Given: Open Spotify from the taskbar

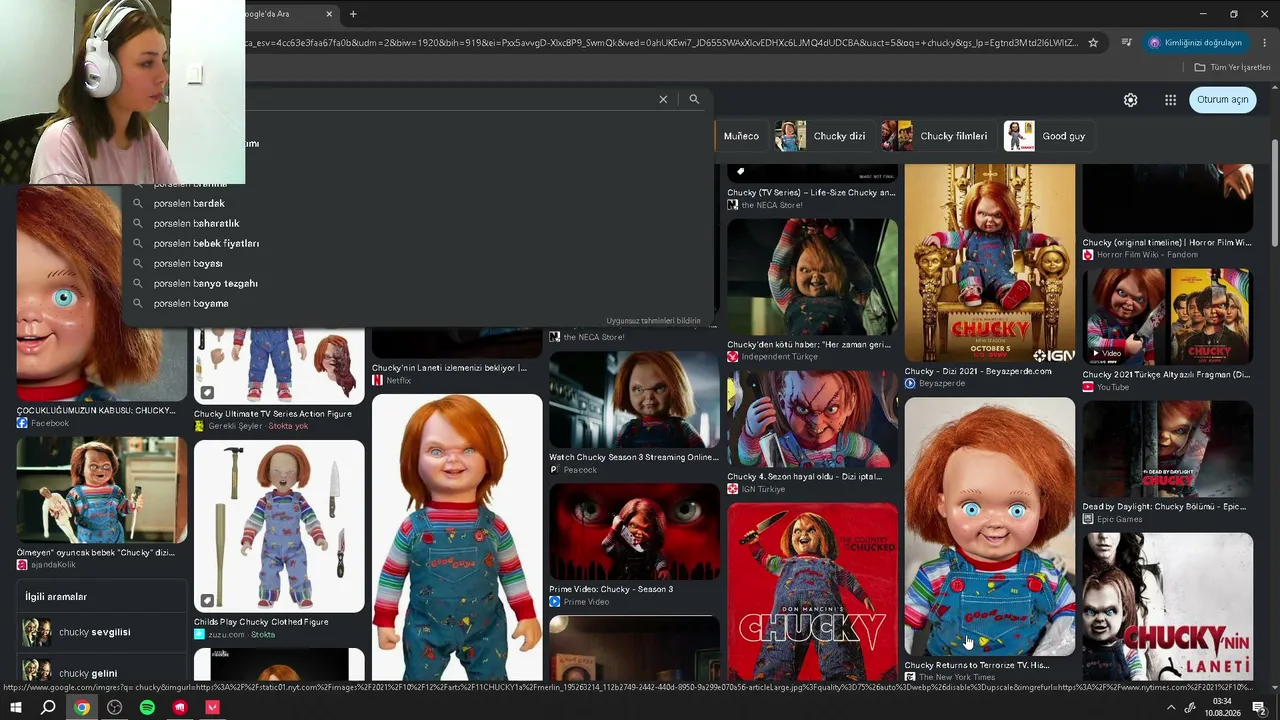Looking at the screenshot, I should pyautogui.click(x=147, y=708).
